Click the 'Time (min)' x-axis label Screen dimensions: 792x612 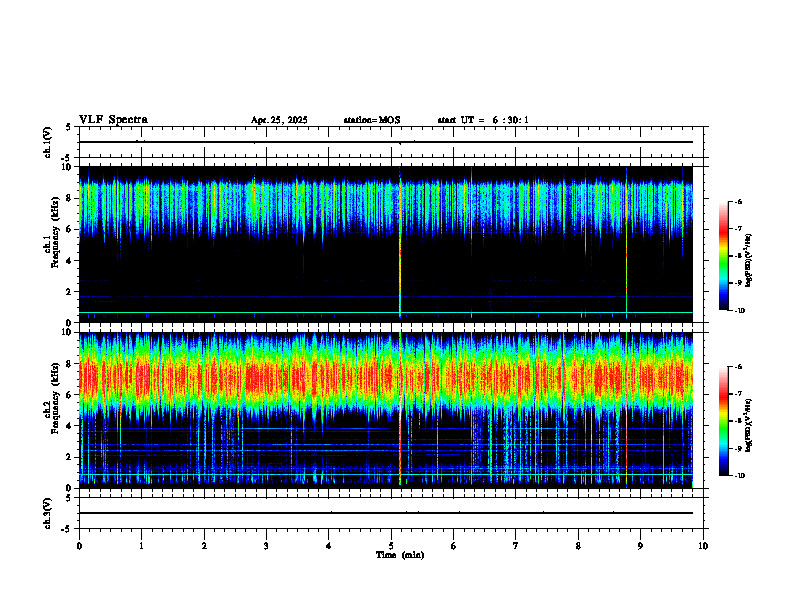pos(400,555)
